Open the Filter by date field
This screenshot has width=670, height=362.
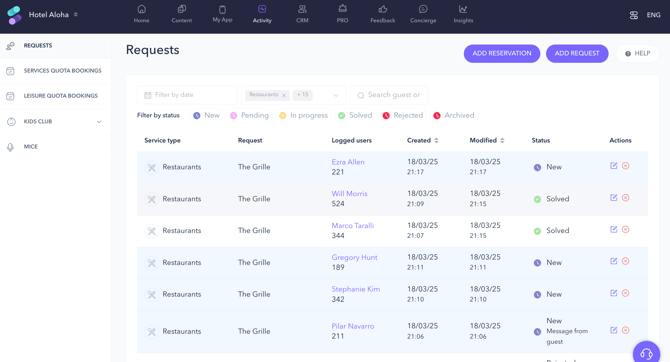point(187,95)
